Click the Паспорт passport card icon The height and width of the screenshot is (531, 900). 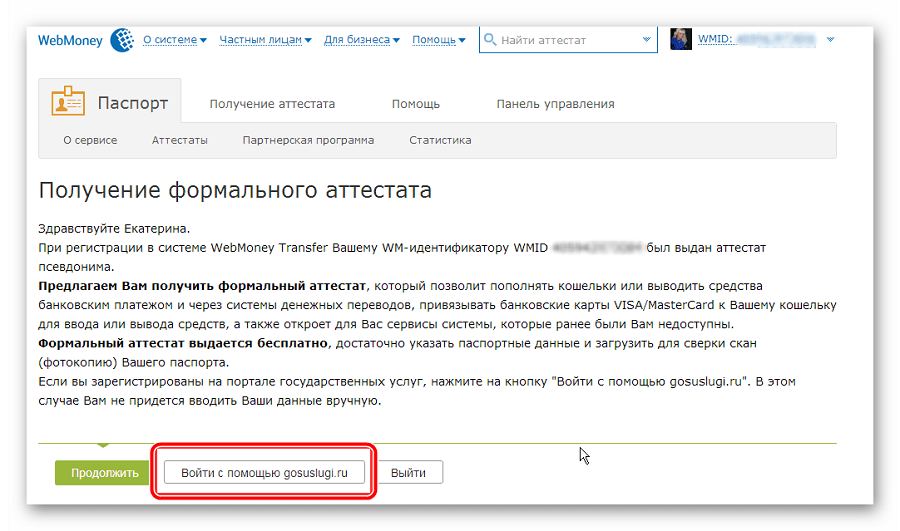[x=69, y=103]
